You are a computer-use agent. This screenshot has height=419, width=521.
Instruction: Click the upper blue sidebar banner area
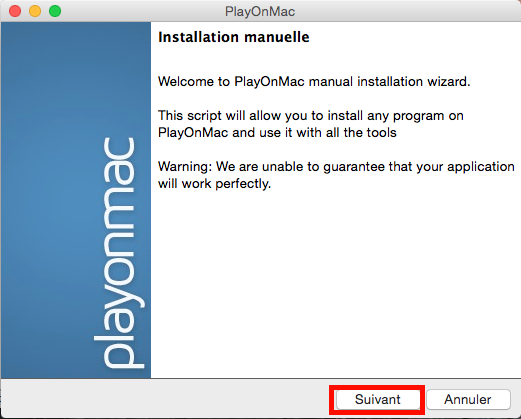tap(76, 77)
